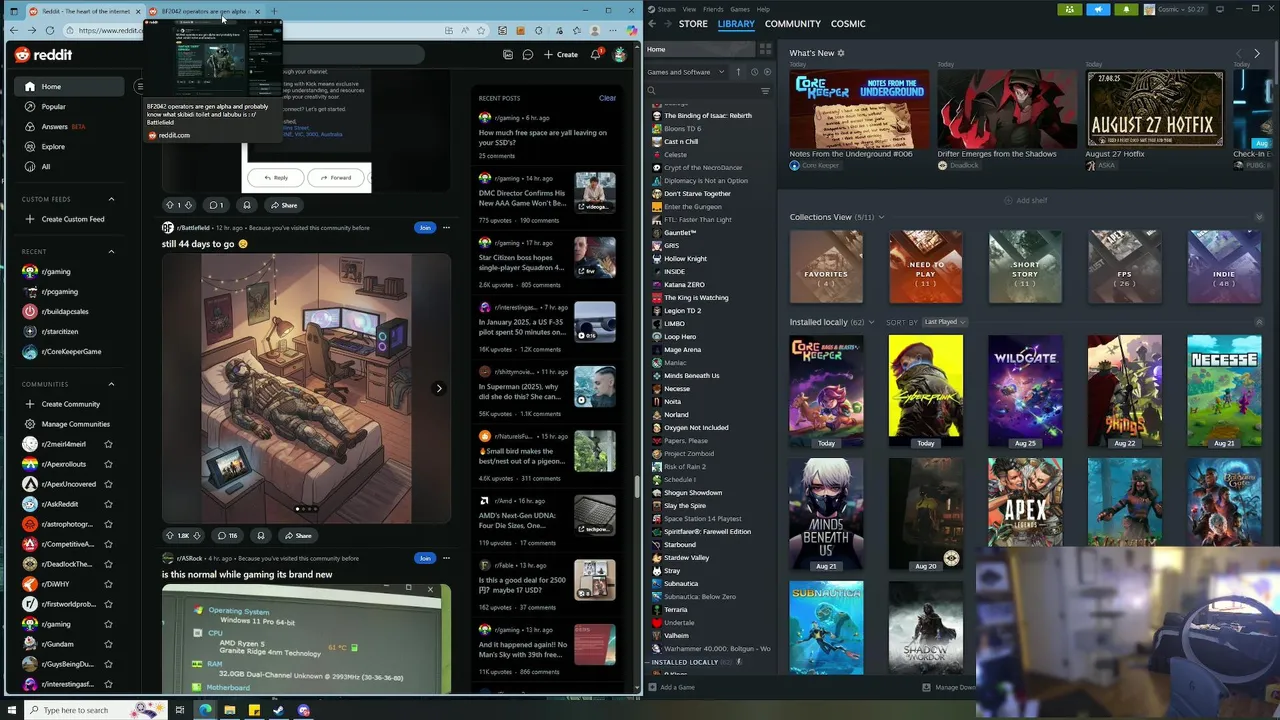Screen dimensions: 1280x720
Task: Favorite r/Apexrollouts with star
Action: (108, 464)
